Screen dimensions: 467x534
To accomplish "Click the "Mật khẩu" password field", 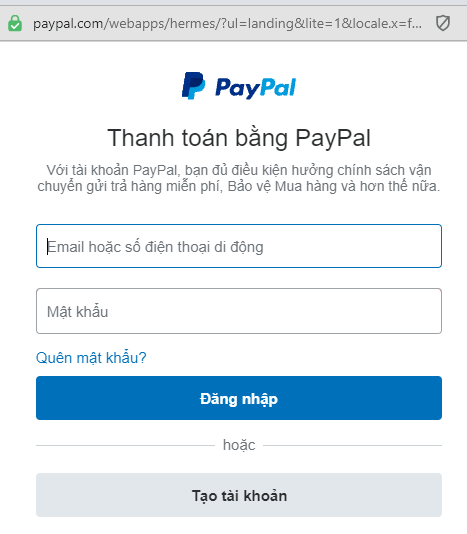I will tap(239, 311).
